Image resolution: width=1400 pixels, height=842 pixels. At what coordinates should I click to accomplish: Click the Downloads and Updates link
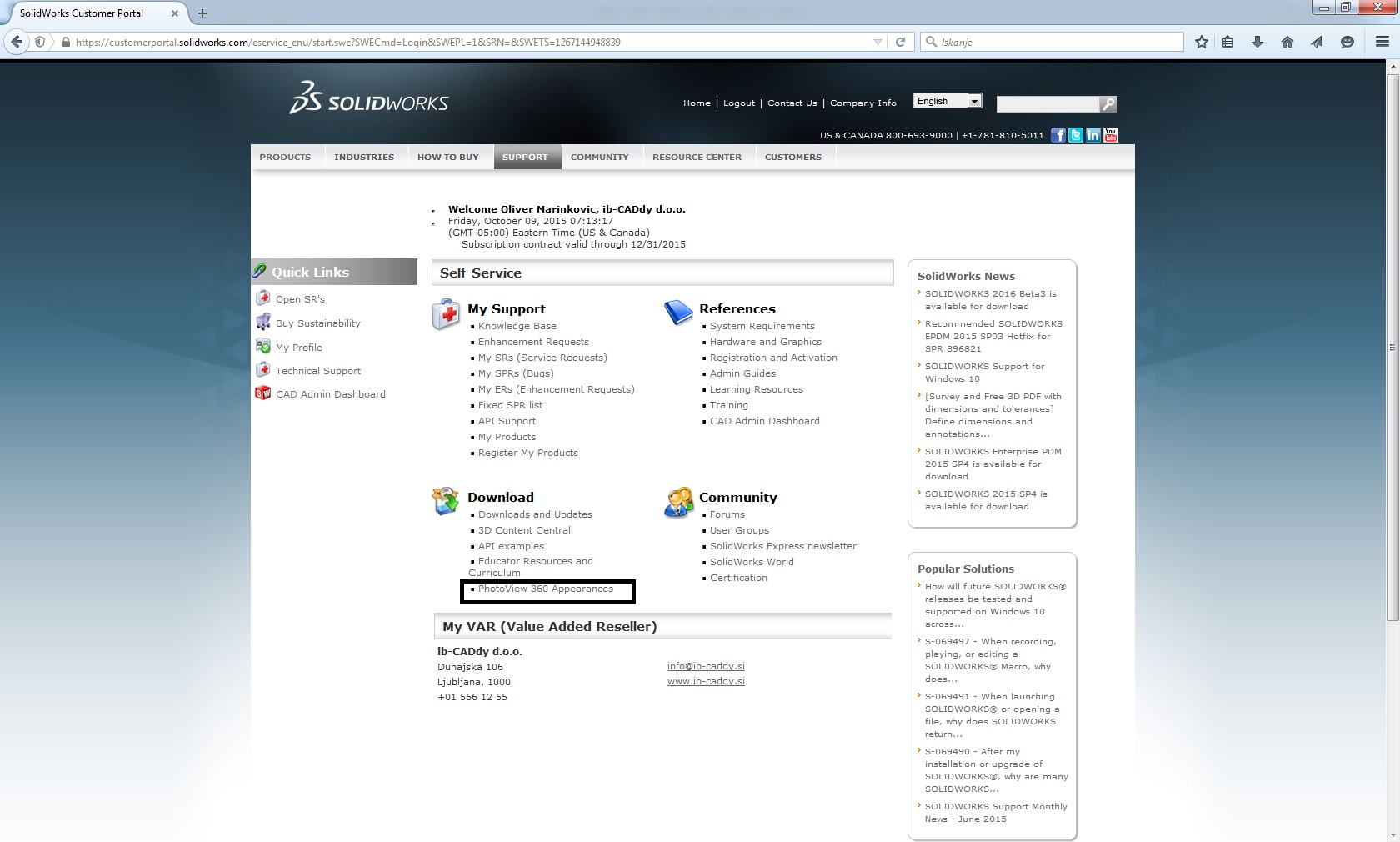pos(535,514)
